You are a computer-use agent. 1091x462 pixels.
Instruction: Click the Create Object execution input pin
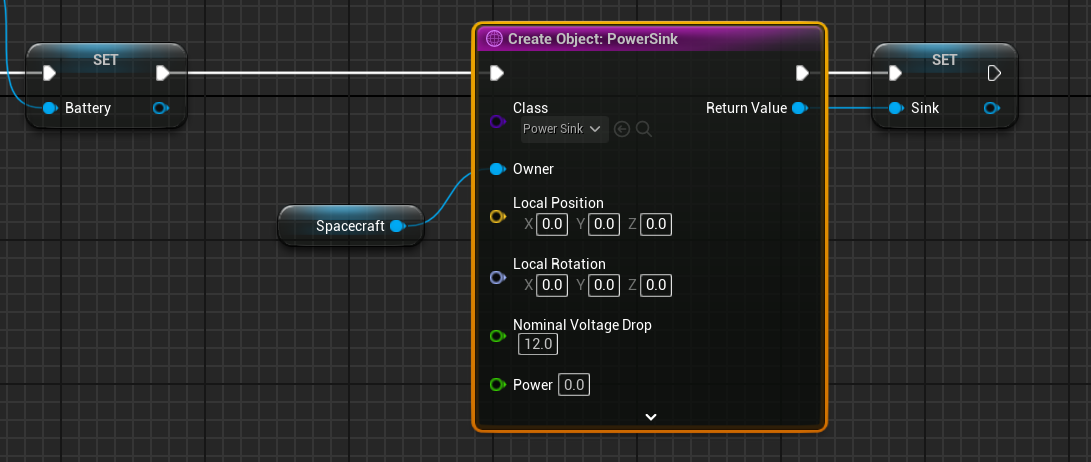(496, 73)
